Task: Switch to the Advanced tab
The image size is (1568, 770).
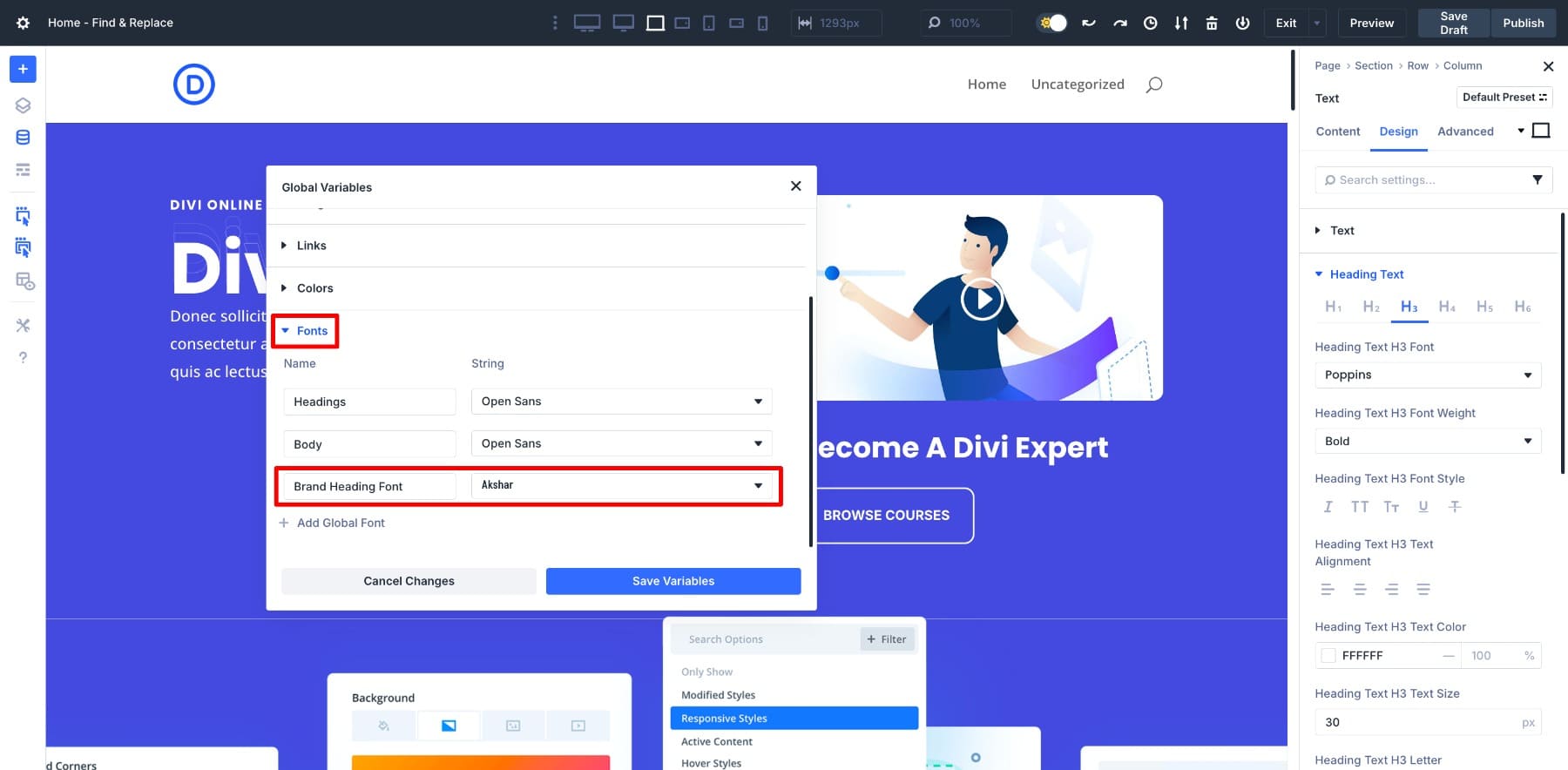Action: tap(1464, 132)
